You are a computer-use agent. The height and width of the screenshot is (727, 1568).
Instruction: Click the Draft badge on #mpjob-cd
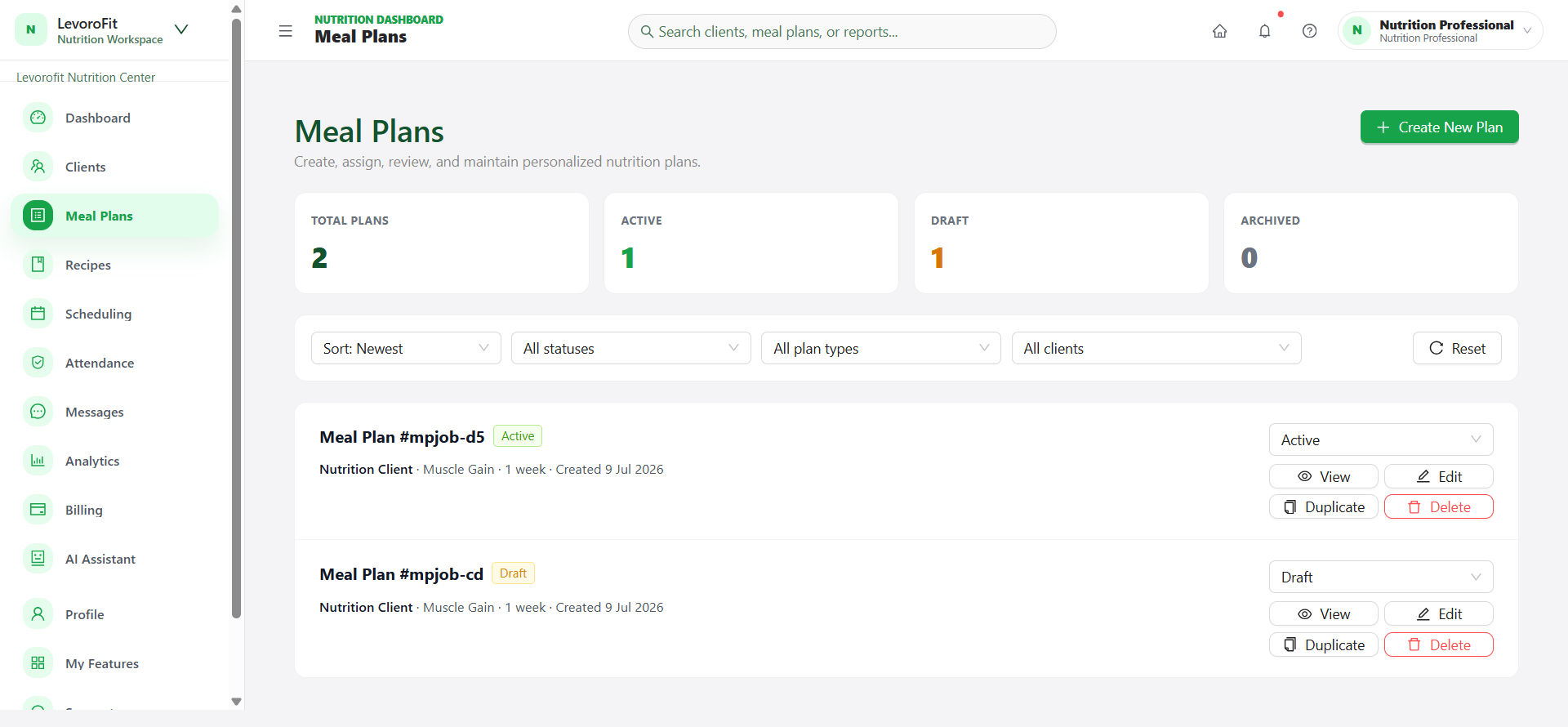pos(513,573)
